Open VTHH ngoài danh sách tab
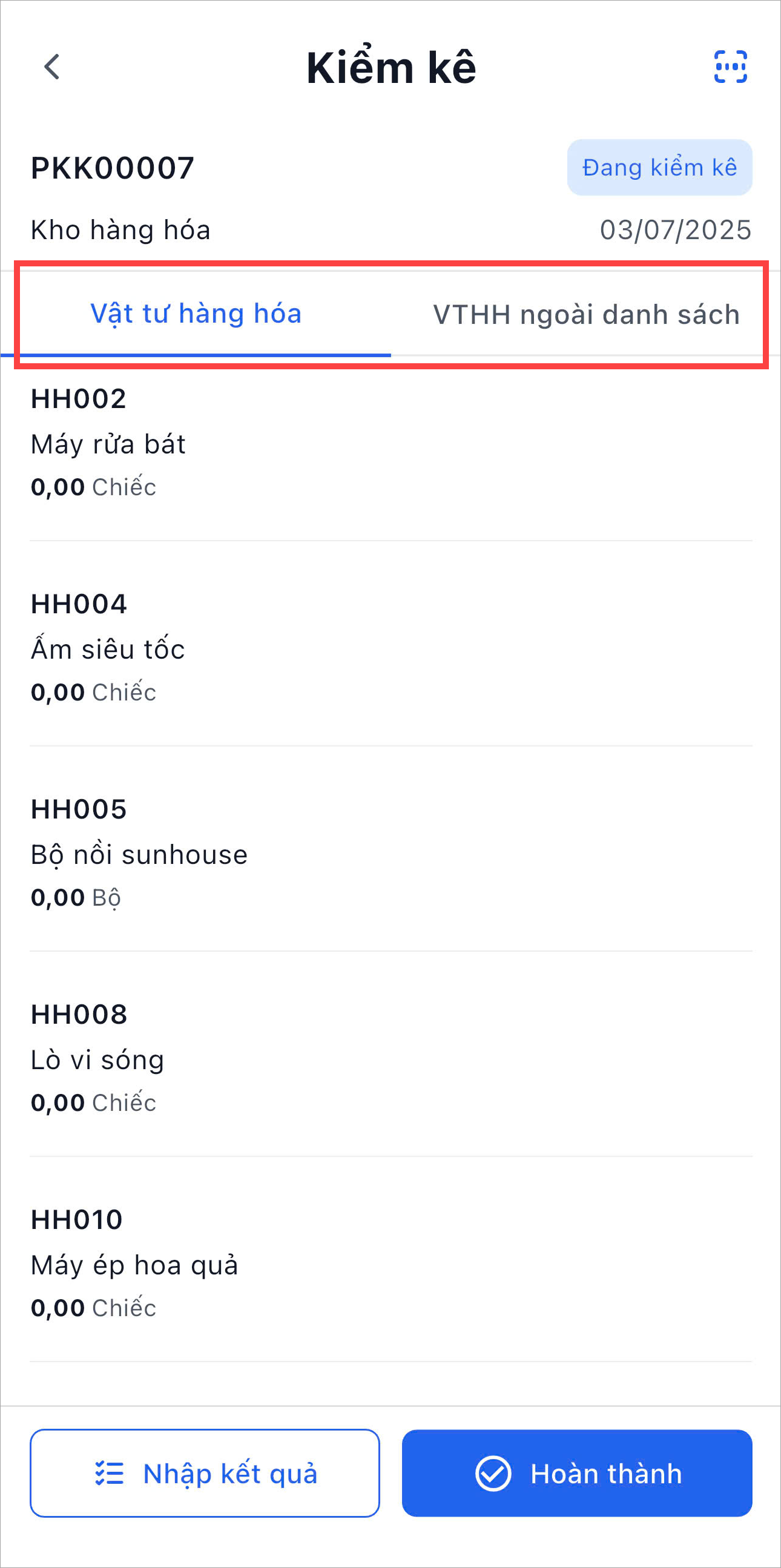 [585, 315]
